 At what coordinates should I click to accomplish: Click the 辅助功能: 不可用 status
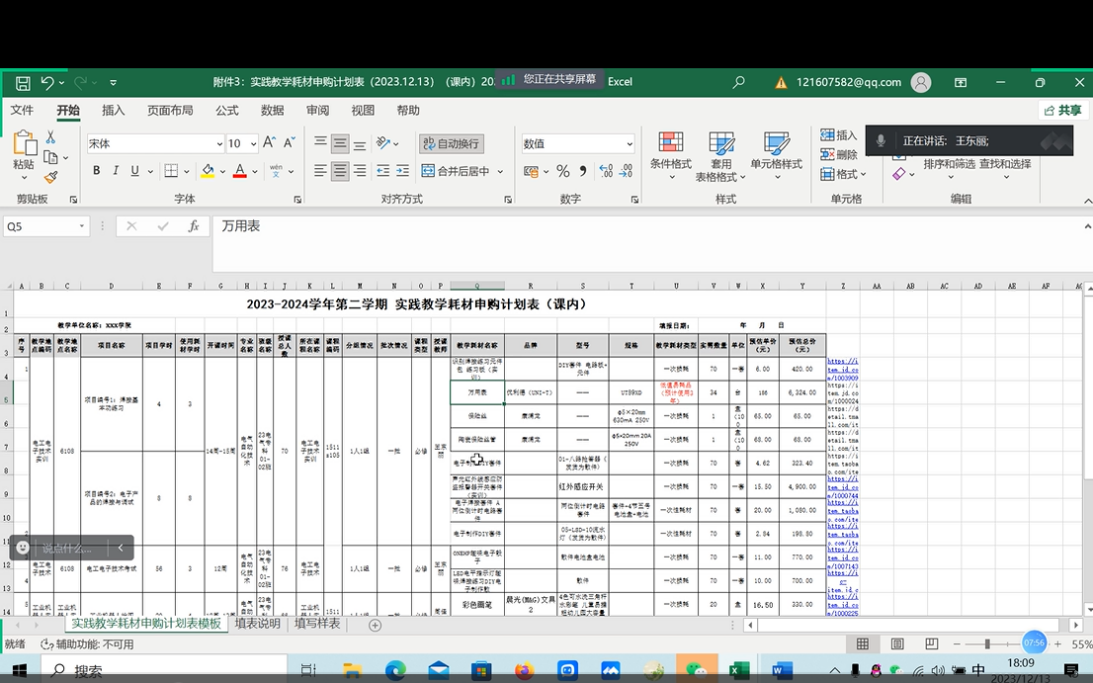coord(87,644)
